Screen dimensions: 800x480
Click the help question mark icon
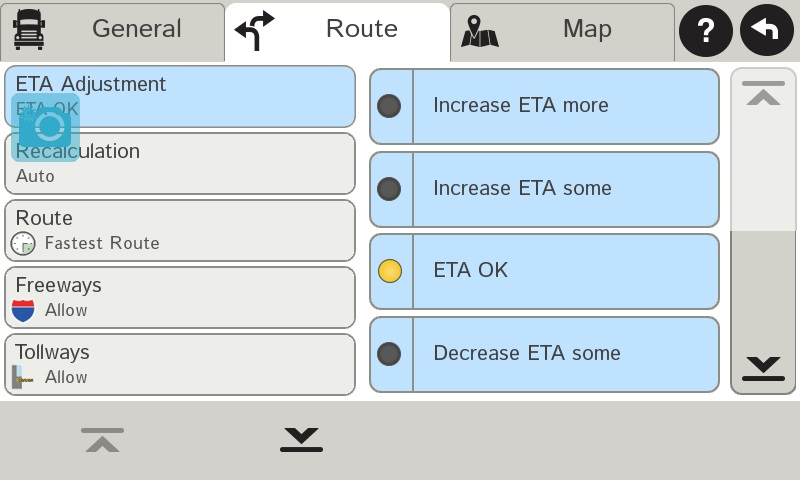(x=706, y=30)
